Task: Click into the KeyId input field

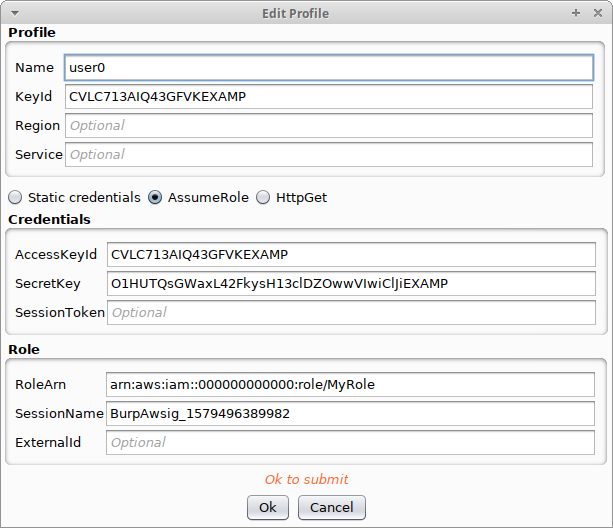Action: click(329, 97)
